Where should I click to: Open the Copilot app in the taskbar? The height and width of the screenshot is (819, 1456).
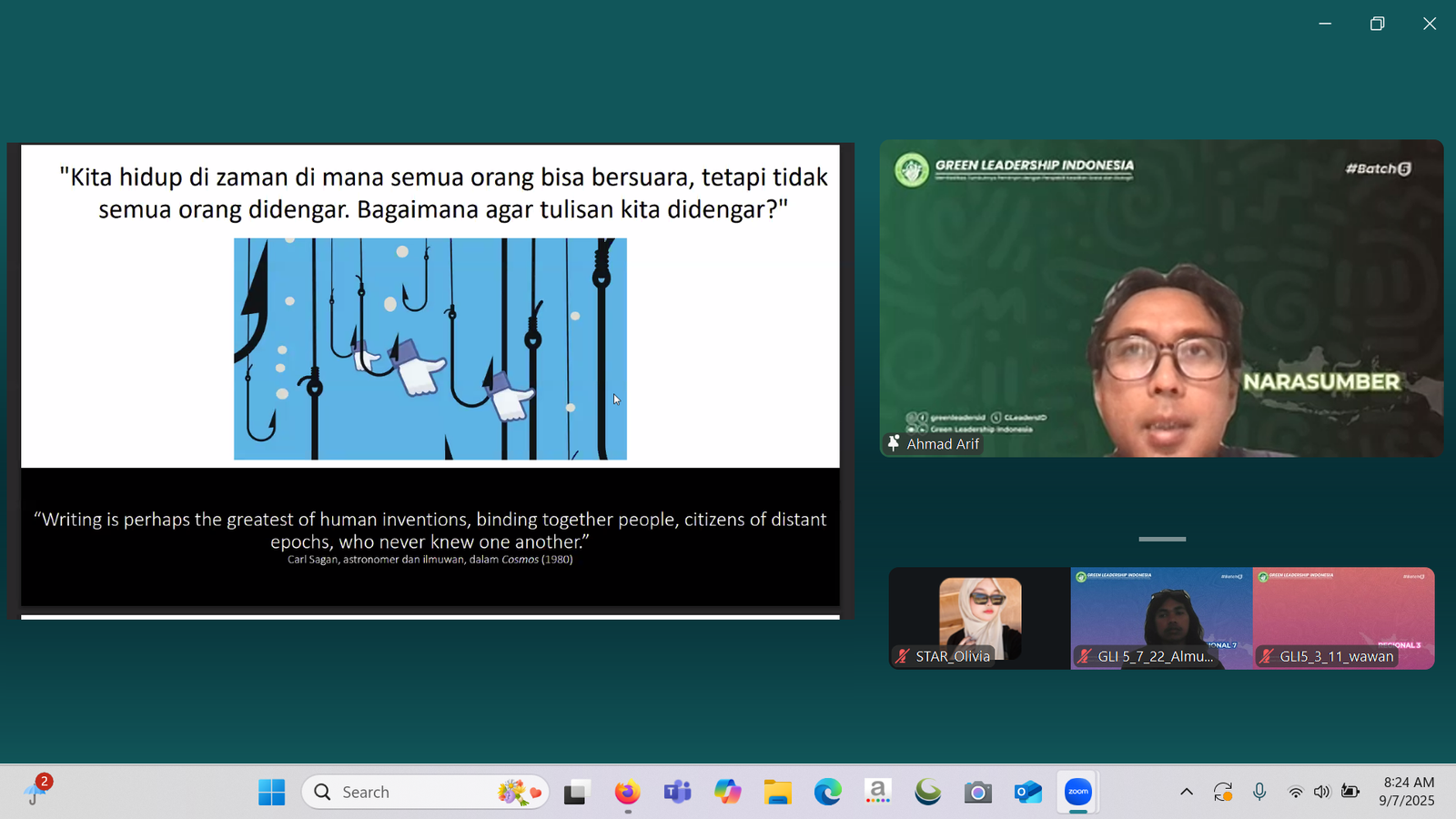pyautogui.click(x=727, y=792)
